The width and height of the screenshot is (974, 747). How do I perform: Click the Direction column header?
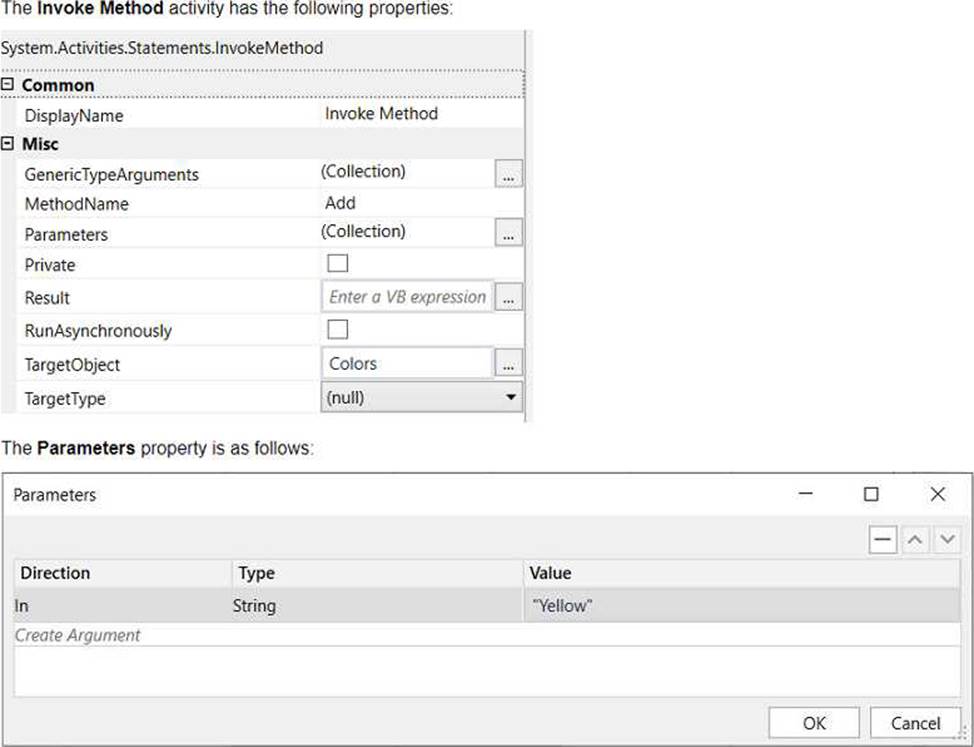pos(122,573)
